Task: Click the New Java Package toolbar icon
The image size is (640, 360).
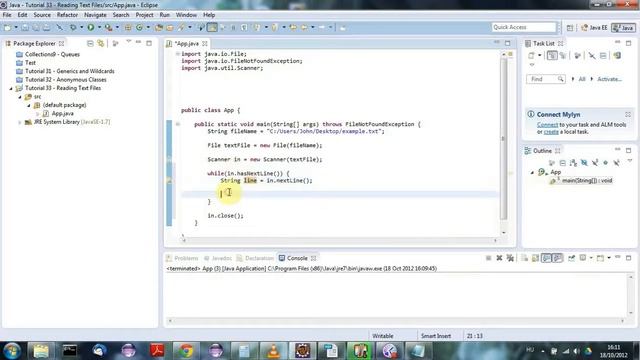Action: tap(128, 27)
